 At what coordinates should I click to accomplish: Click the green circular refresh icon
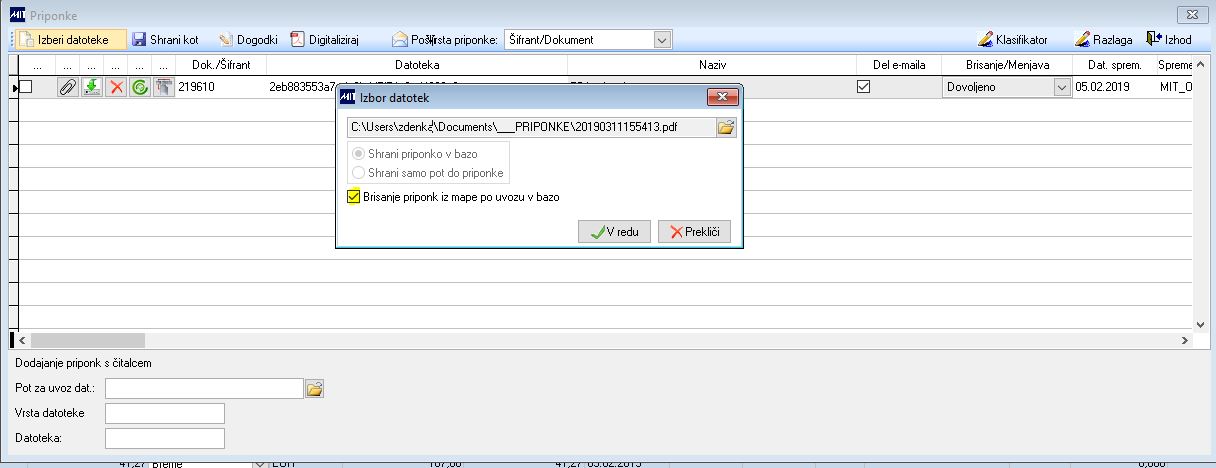140,87
